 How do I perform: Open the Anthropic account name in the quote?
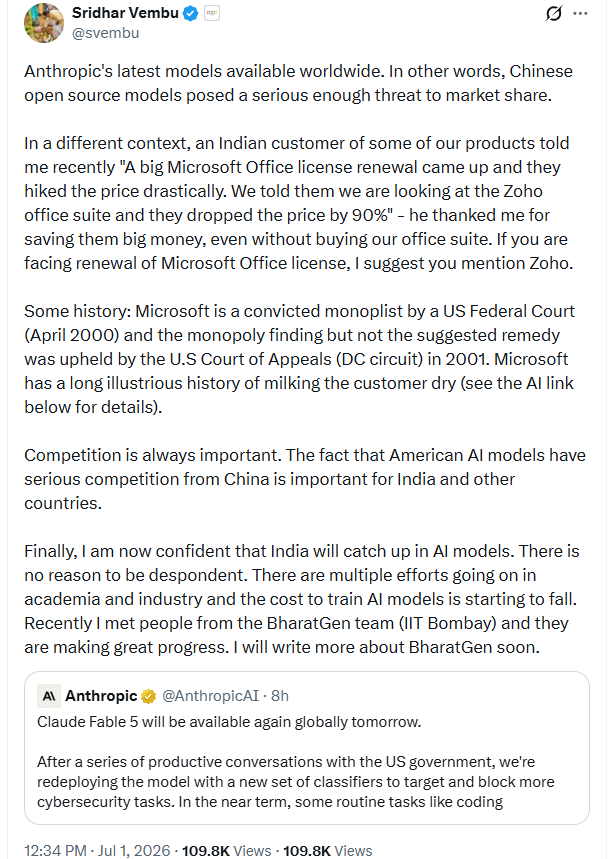(x=101, y=696)
